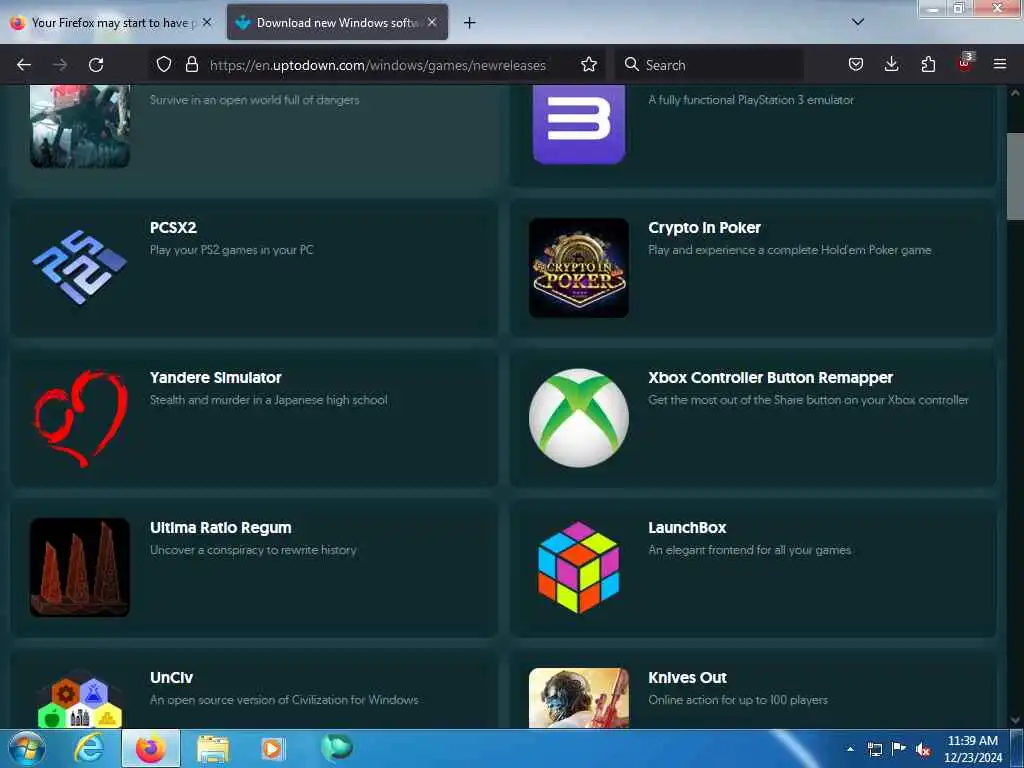1024x768 pixels.
Task: Open the Knives Out thumbnail
Action: pos(579,697)
